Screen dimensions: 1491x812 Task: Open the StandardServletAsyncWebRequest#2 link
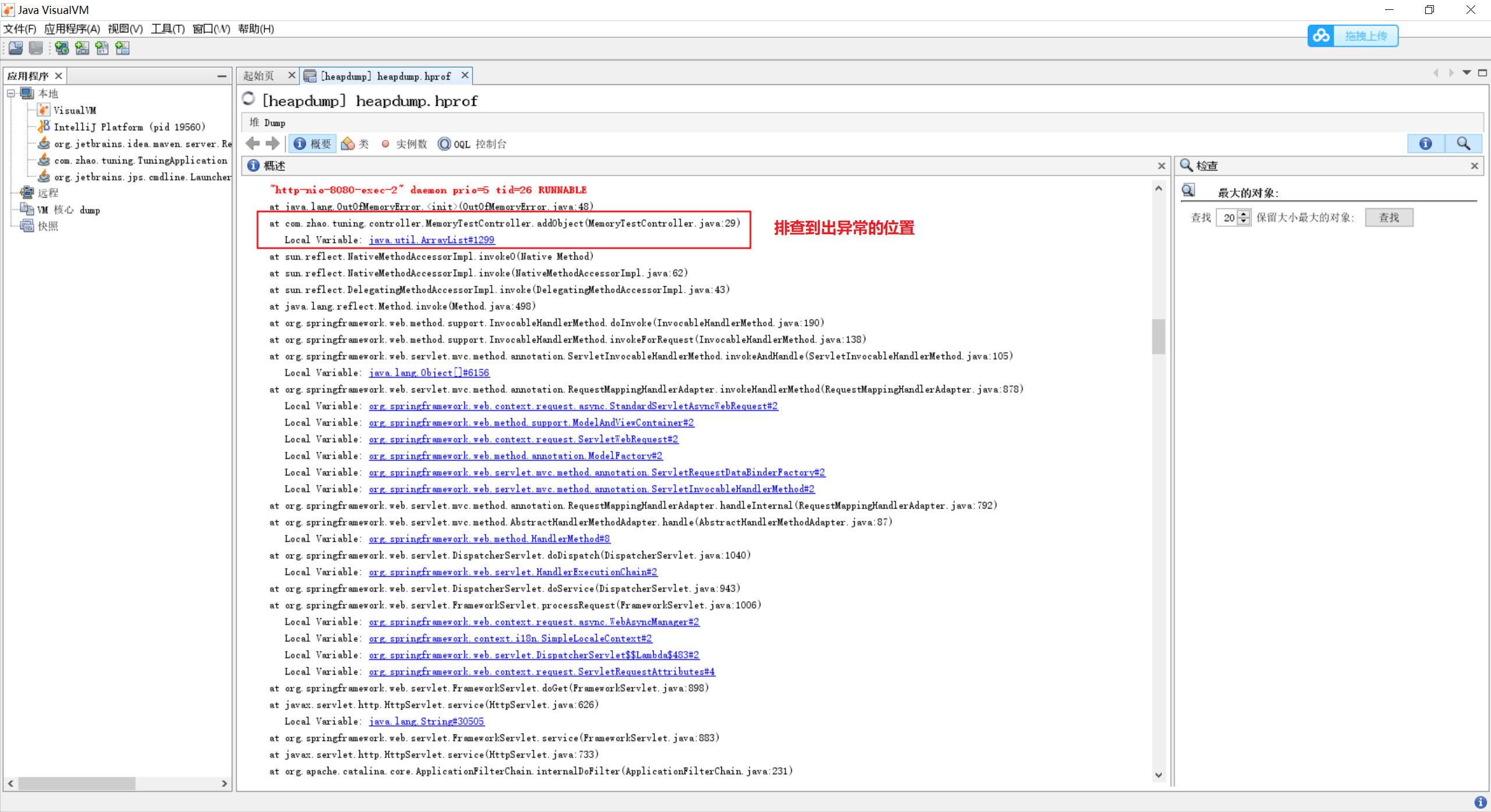click(573, 406)
